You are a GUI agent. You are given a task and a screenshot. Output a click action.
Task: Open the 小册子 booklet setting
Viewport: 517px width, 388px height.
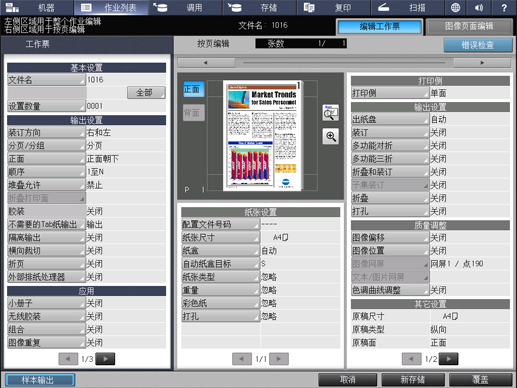point(46,303)
